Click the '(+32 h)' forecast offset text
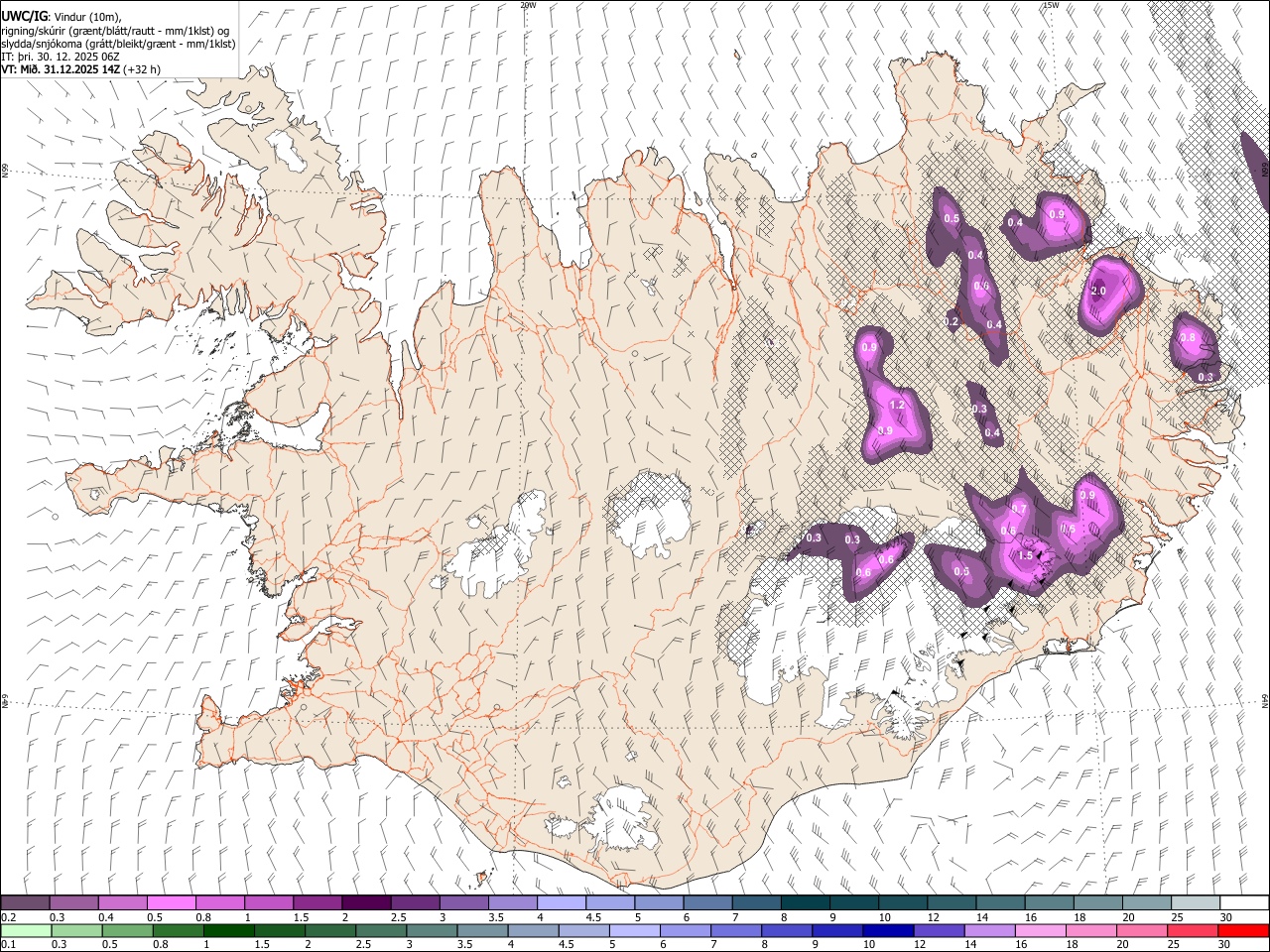The width and height of the screenshot is (1270, 952). (x=143, y=69)
